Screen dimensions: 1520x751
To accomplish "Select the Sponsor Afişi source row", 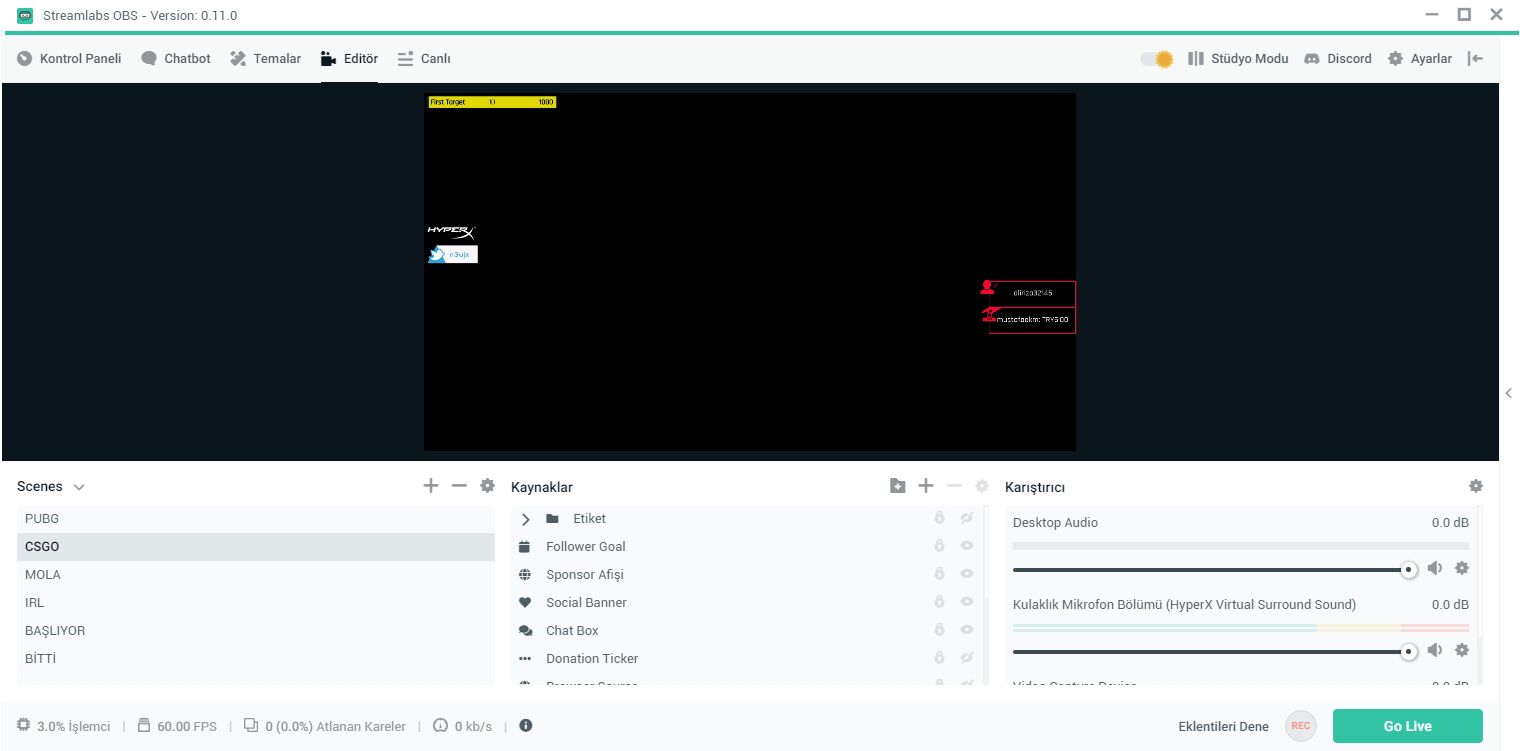I will point(747,575).
